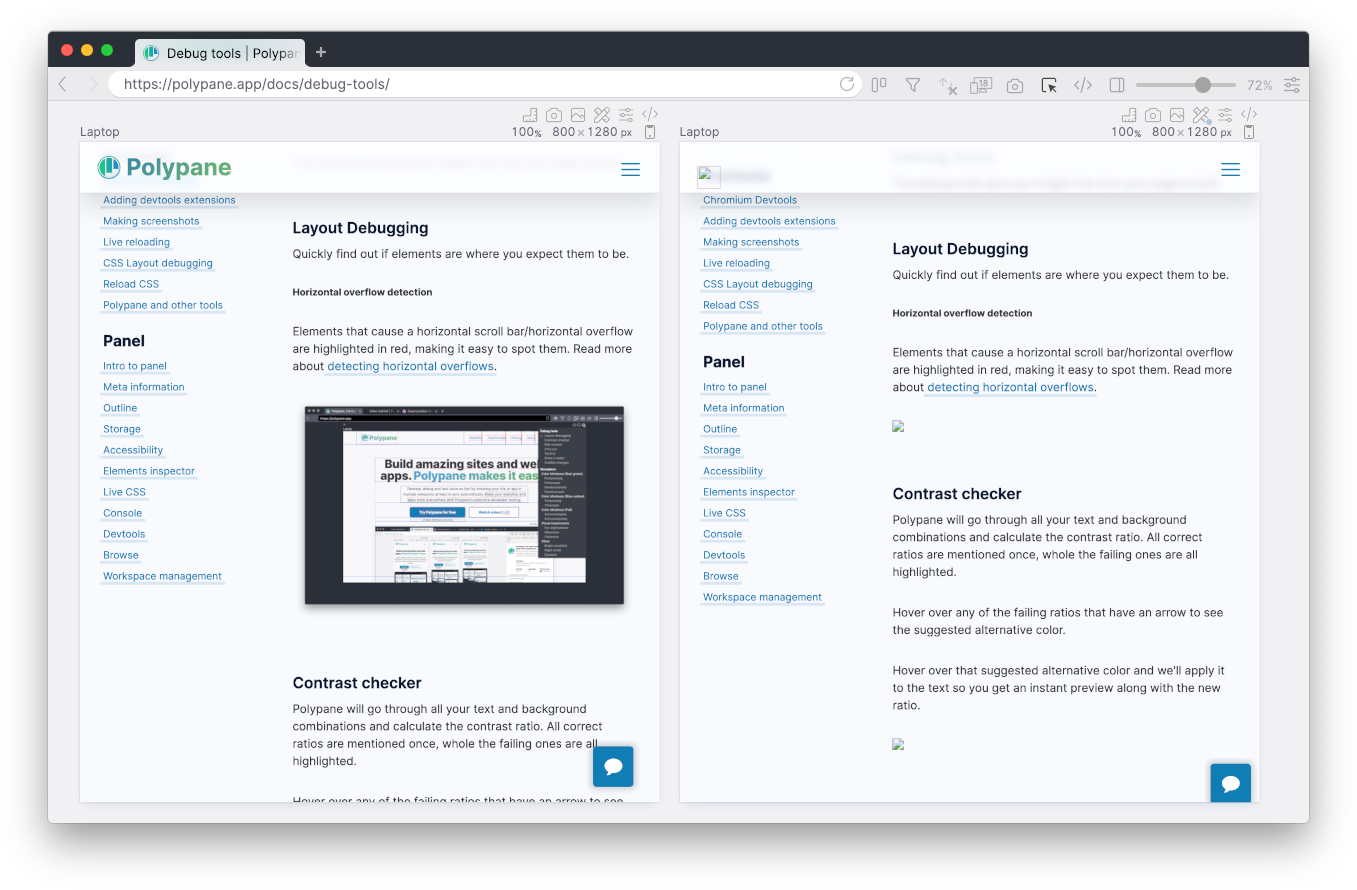Take a screenshot with the main toolbar camera icon
The image size is (1357, 890).
click(1015, 86)
